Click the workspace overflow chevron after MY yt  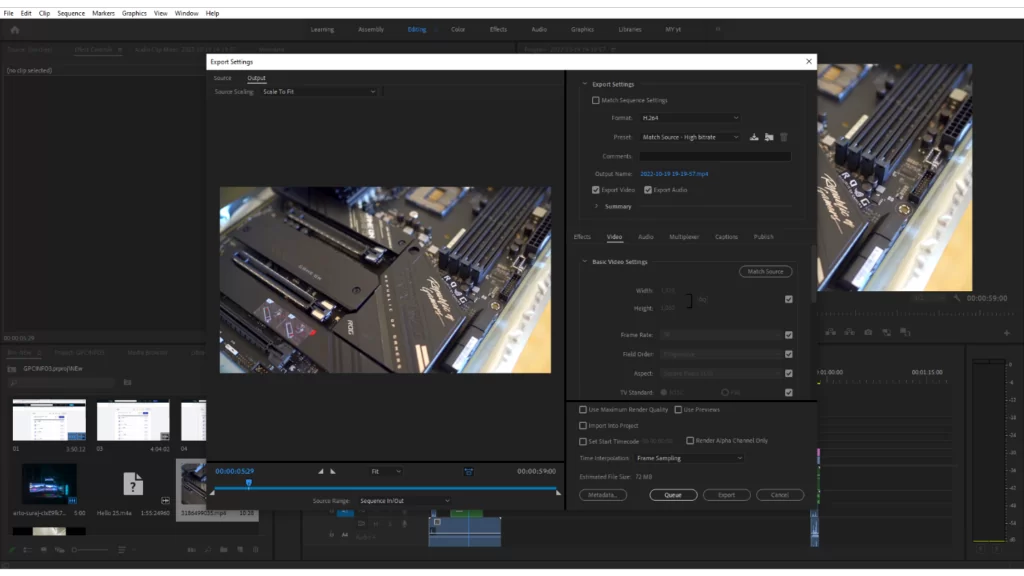(718, 29)
